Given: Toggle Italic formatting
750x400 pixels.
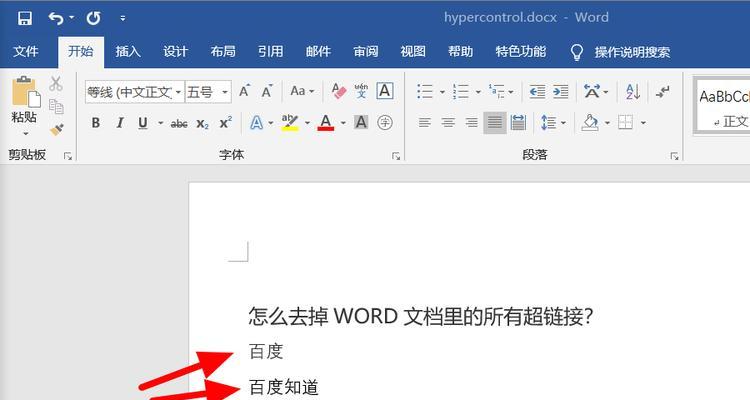Looking at the screenshot, I should click(120, 123).
